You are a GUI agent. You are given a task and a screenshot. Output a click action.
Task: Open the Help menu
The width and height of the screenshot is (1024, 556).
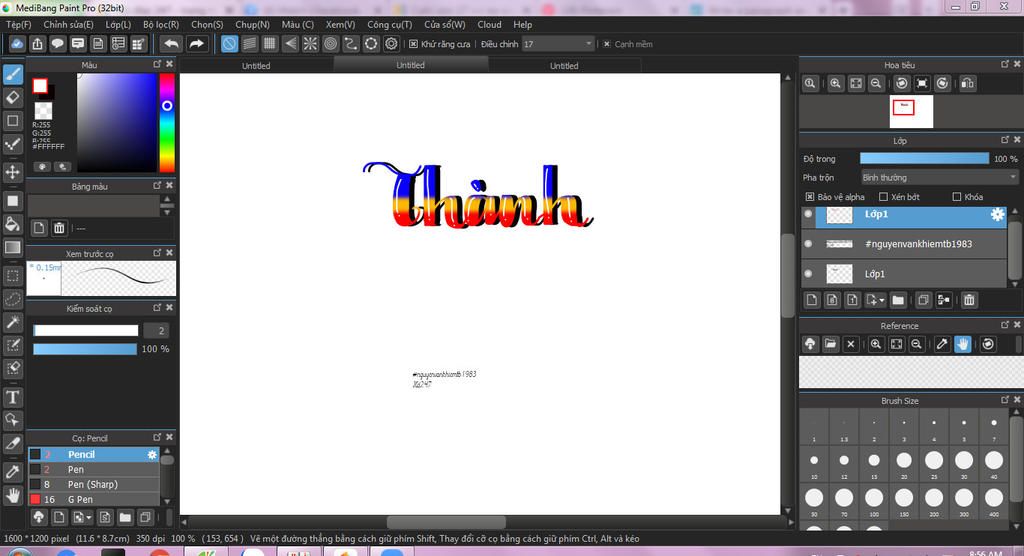click(x=522, y=24)
